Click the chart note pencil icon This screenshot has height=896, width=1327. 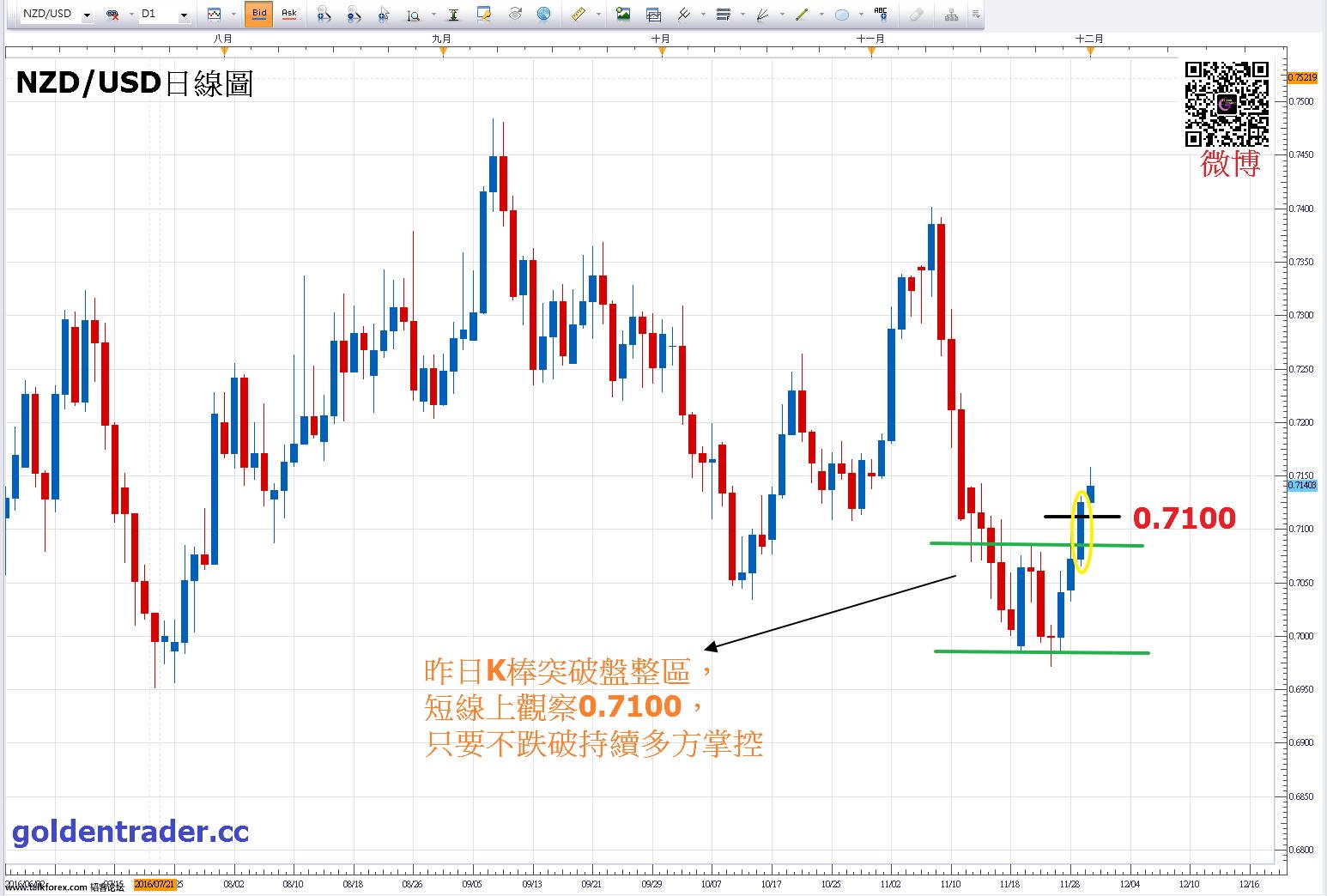click(x=484, y=15)
